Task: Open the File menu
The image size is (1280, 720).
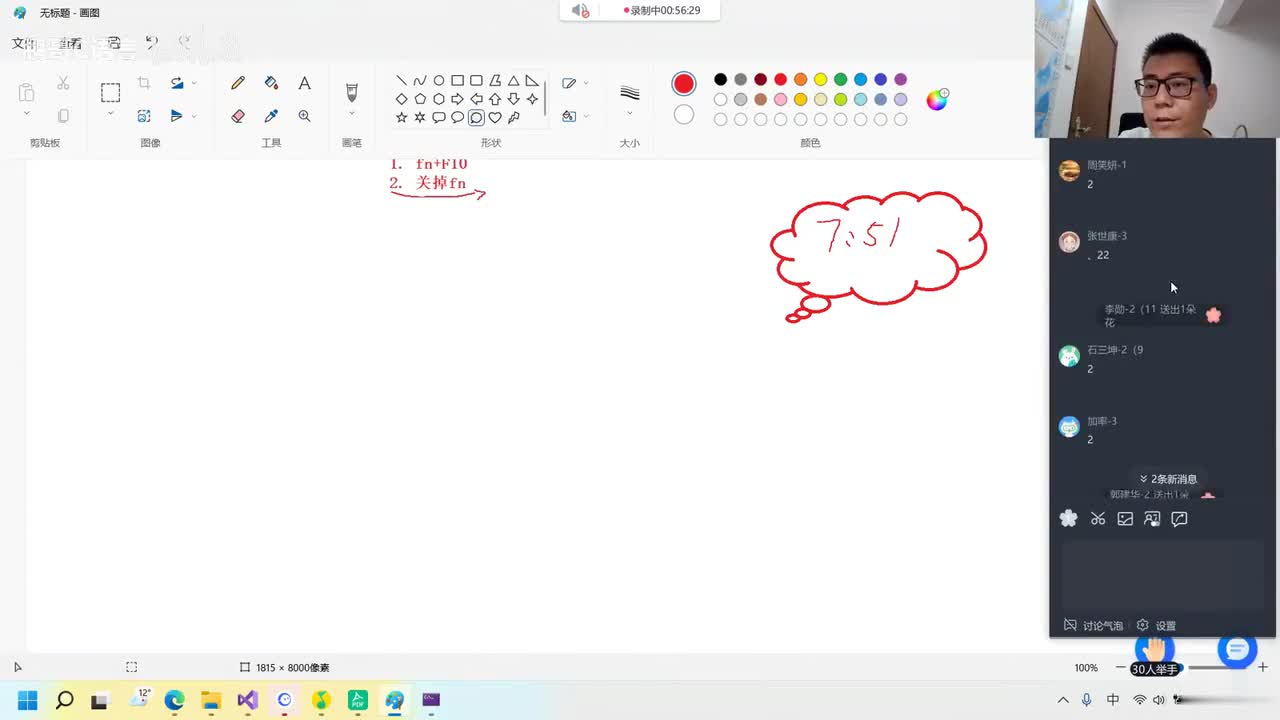Action: 23,43
